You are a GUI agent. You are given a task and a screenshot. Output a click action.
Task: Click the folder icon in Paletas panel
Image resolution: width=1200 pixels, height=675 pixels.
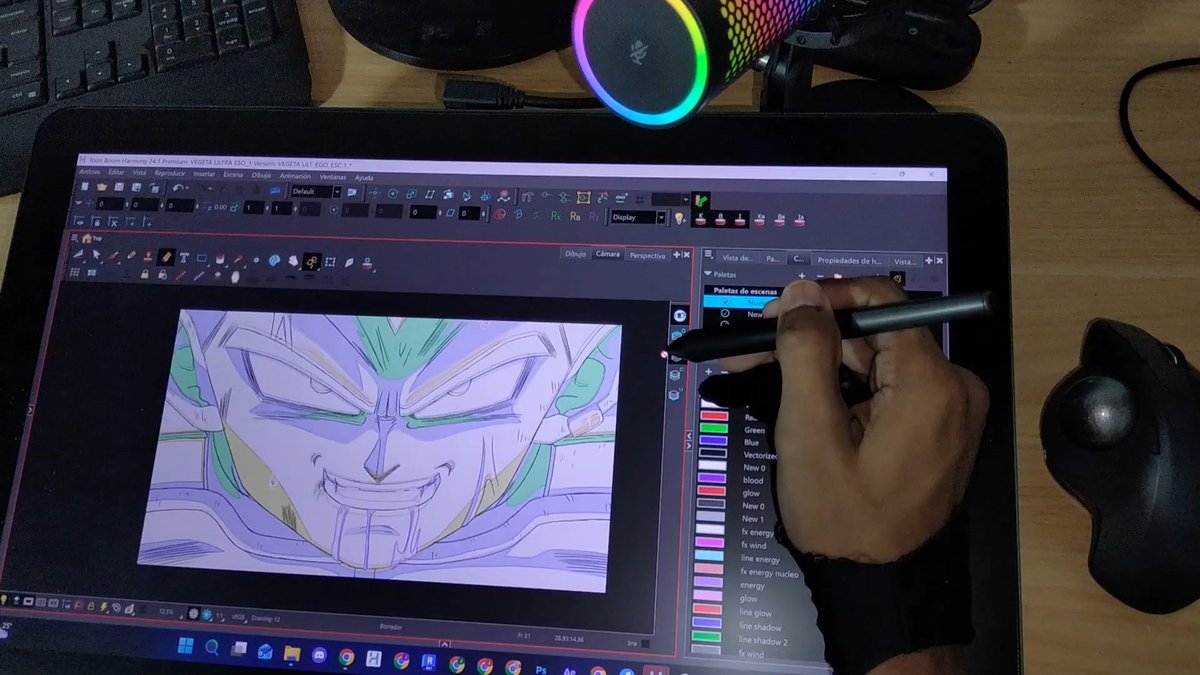838,277
